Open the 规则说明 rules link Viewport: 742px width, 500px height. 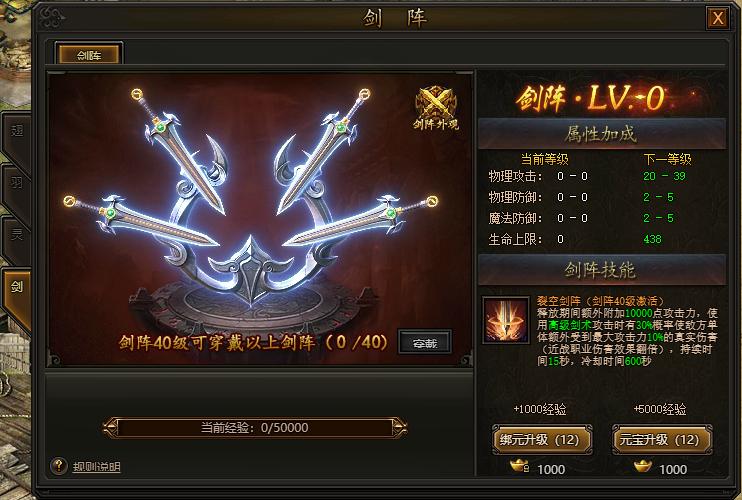point(97,467)
